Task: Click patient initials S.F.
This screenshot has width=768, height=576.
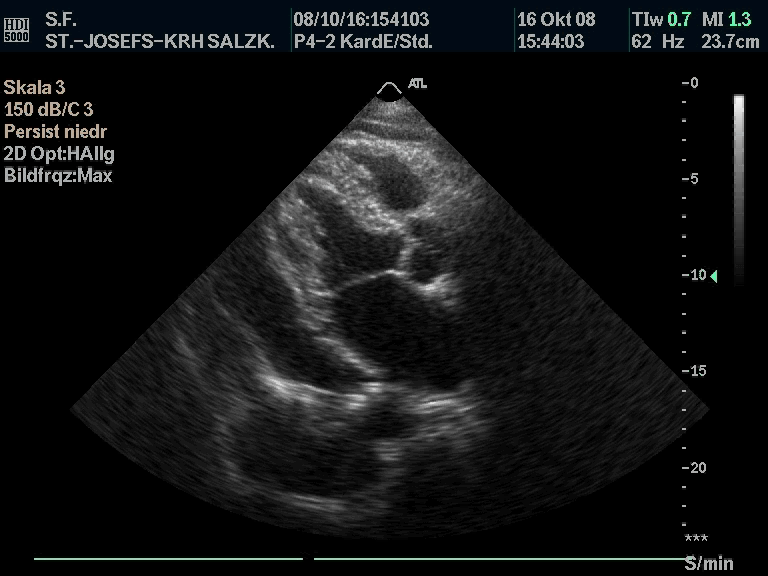Action: 61,20
